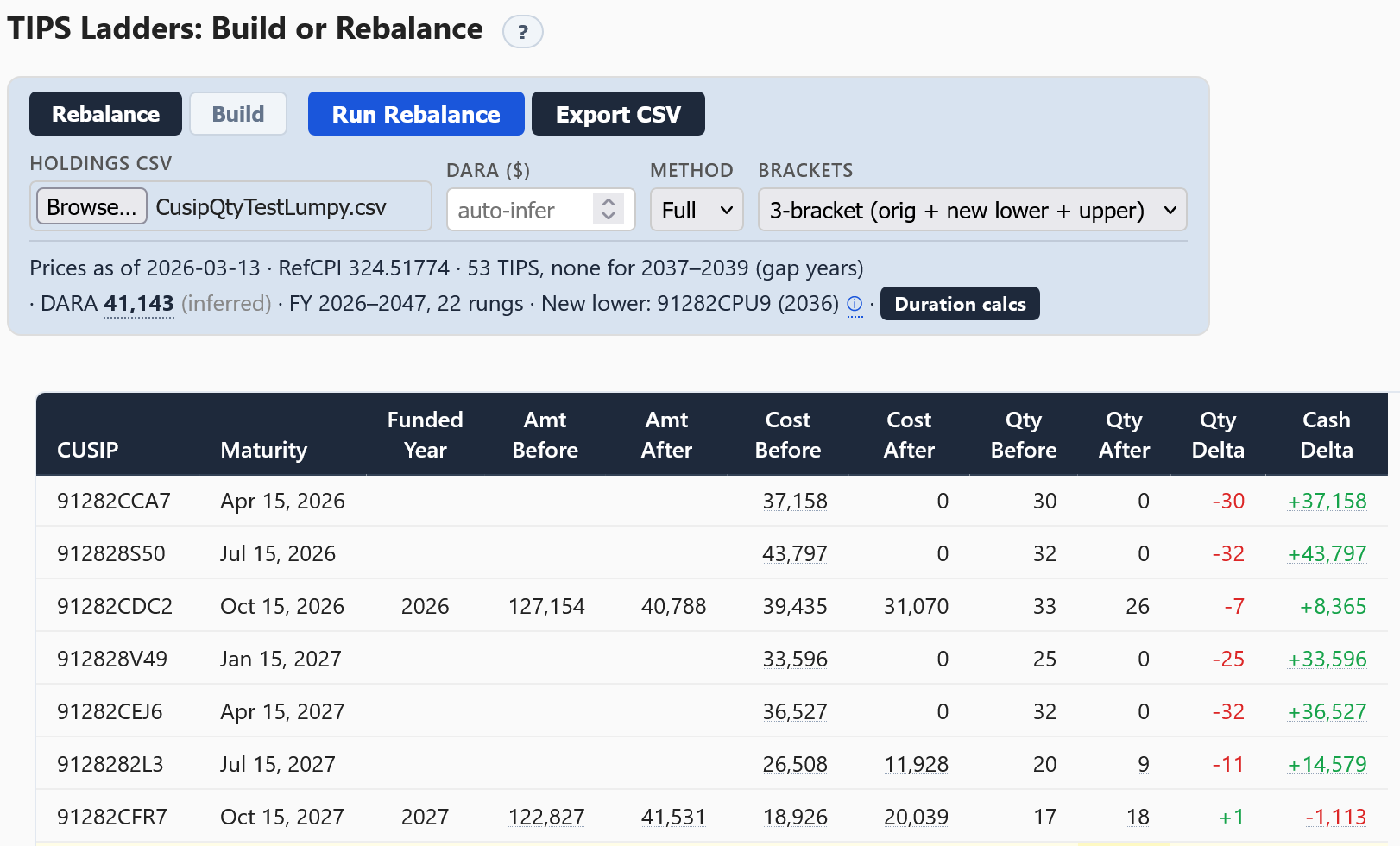Select the 91282CFR7 CUSIP cell

[x=112, y=817]
